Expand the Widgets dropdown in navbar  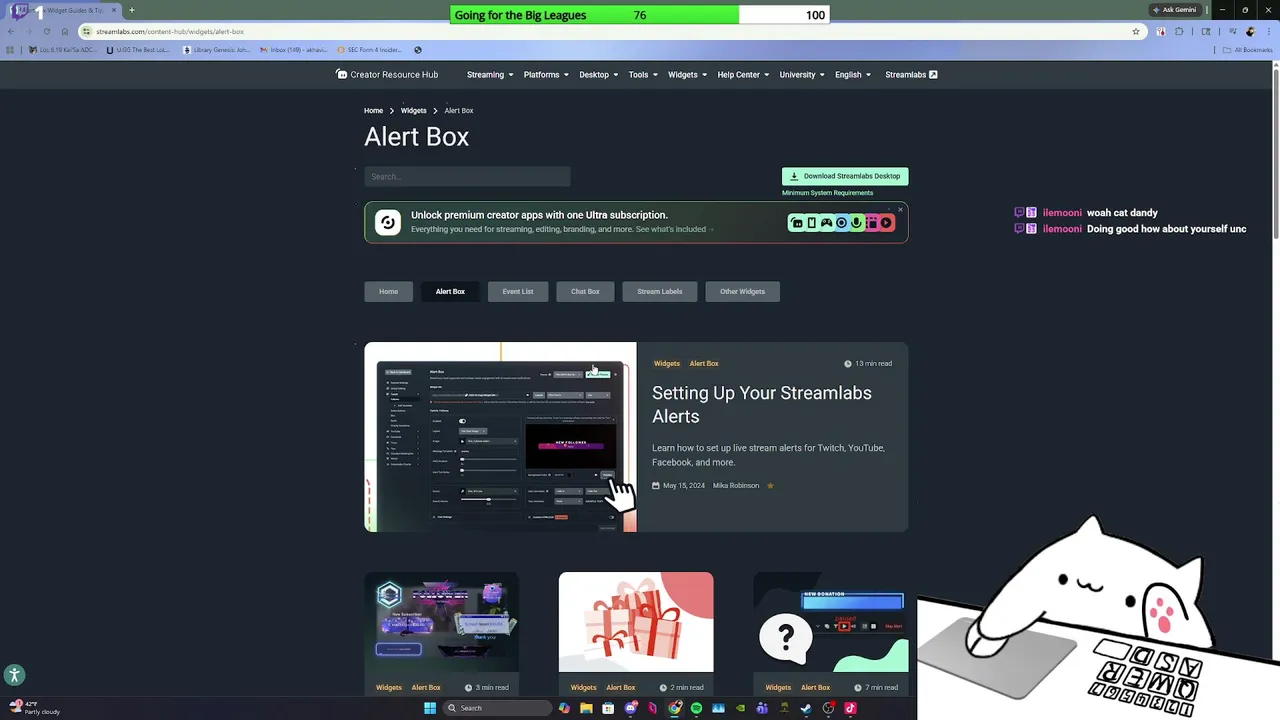[x=687, y=74]
